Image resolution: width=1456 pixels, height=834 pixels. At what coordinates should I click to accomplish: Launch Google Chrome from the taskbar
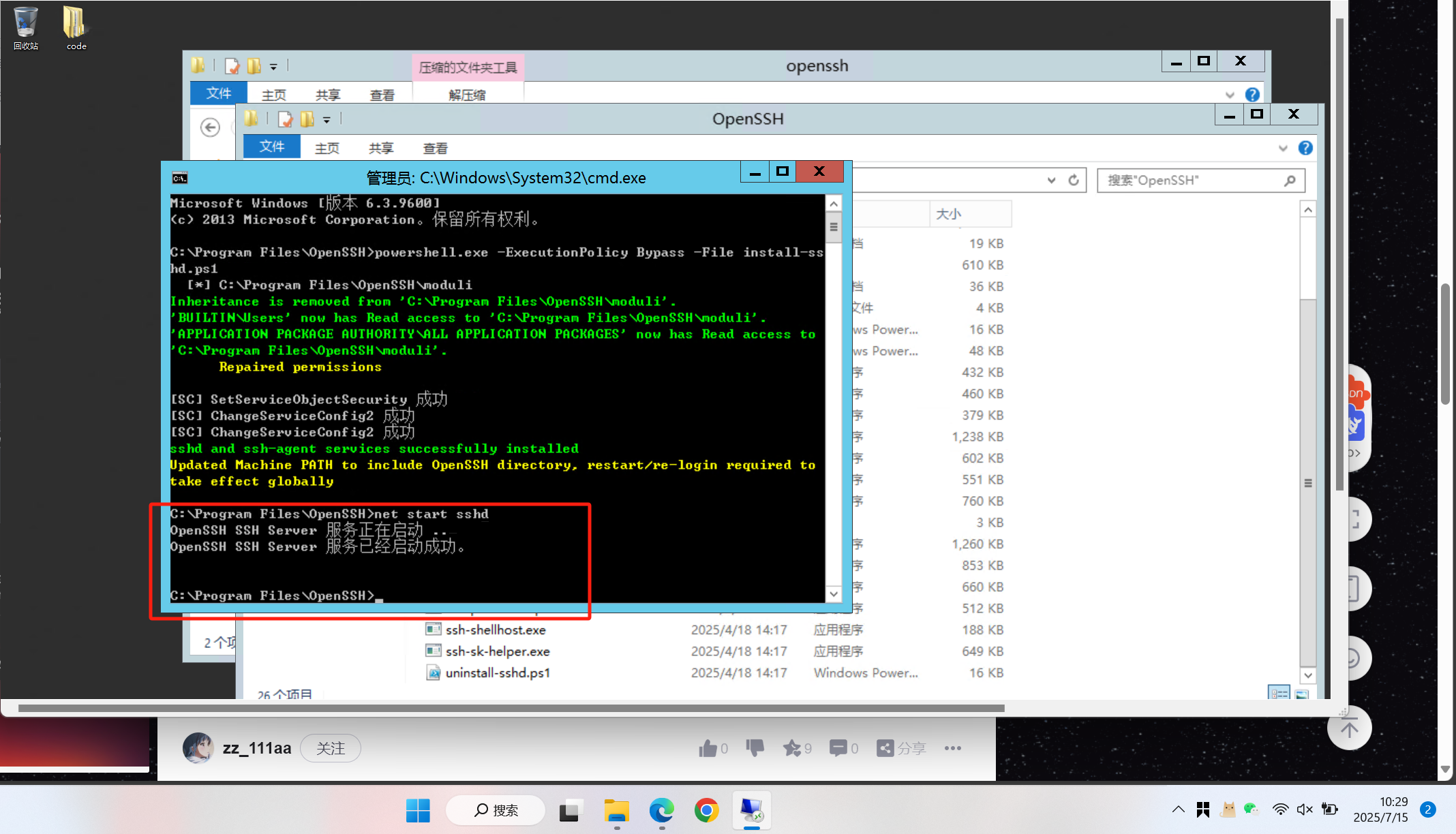(706, 811)
